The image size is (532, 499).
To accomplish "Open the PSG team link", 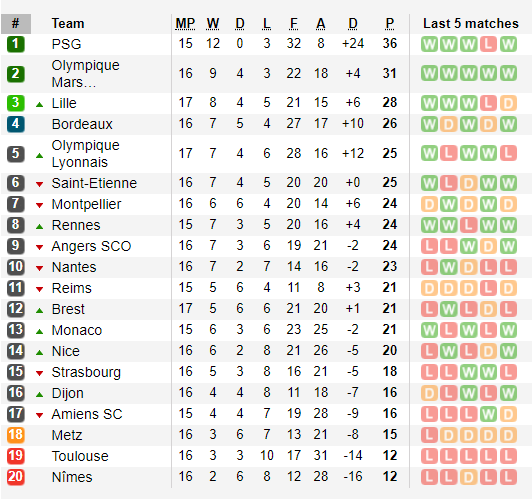I will [x=66, y=44].
